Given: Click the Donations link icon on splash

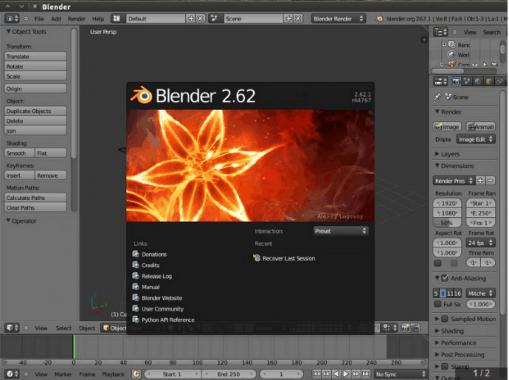Looking at the screenshot, I should [136, 254].
